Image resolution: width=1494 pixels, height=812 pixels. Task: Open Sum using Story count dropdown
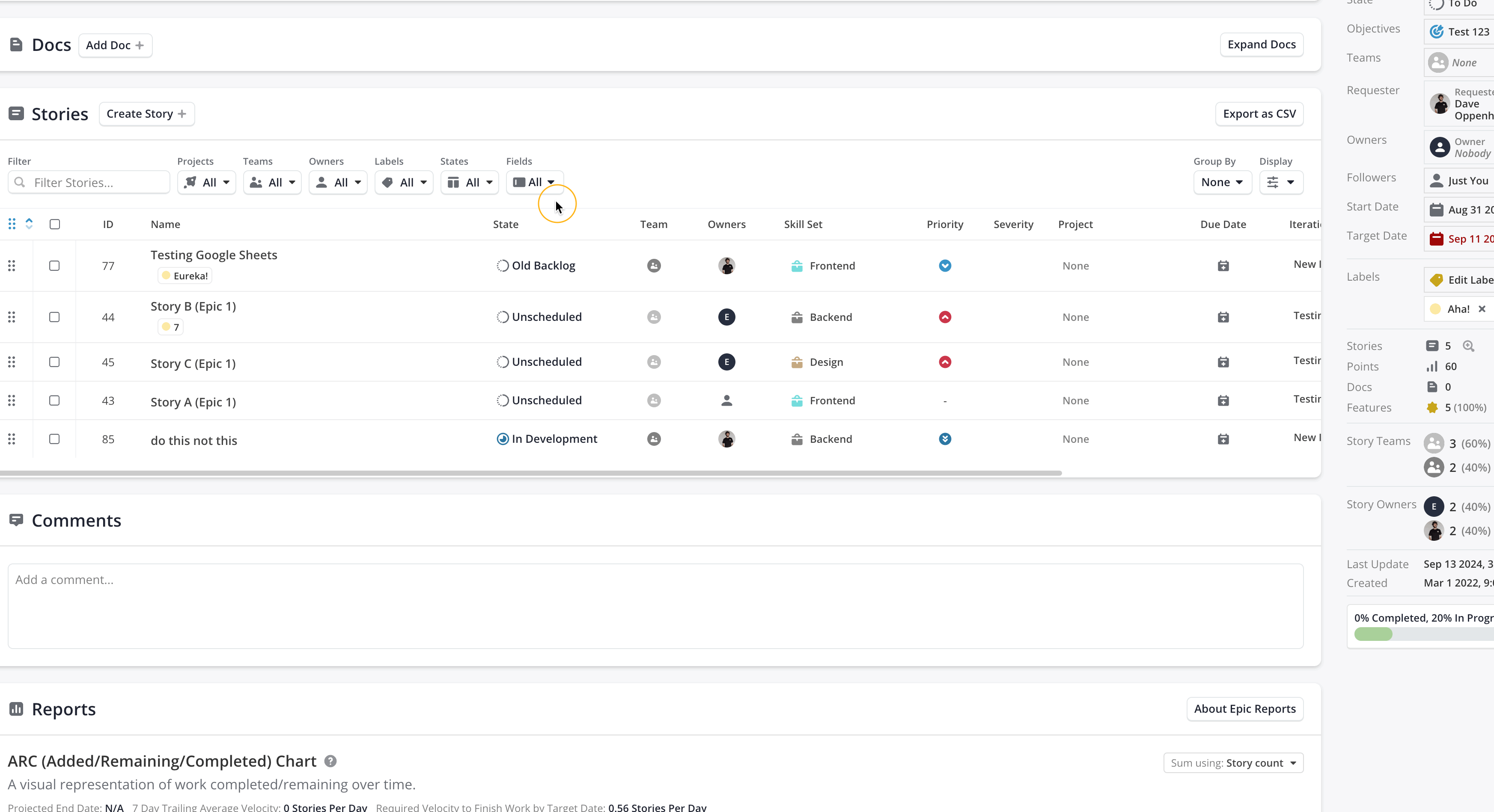point(1233,763)
